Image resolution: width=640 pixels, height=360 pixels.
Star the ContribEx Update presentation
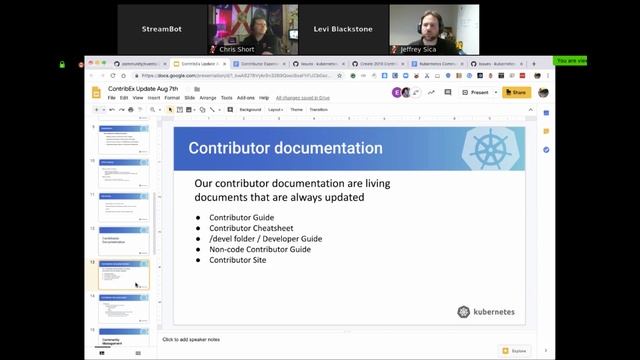(x=187, y=89)
